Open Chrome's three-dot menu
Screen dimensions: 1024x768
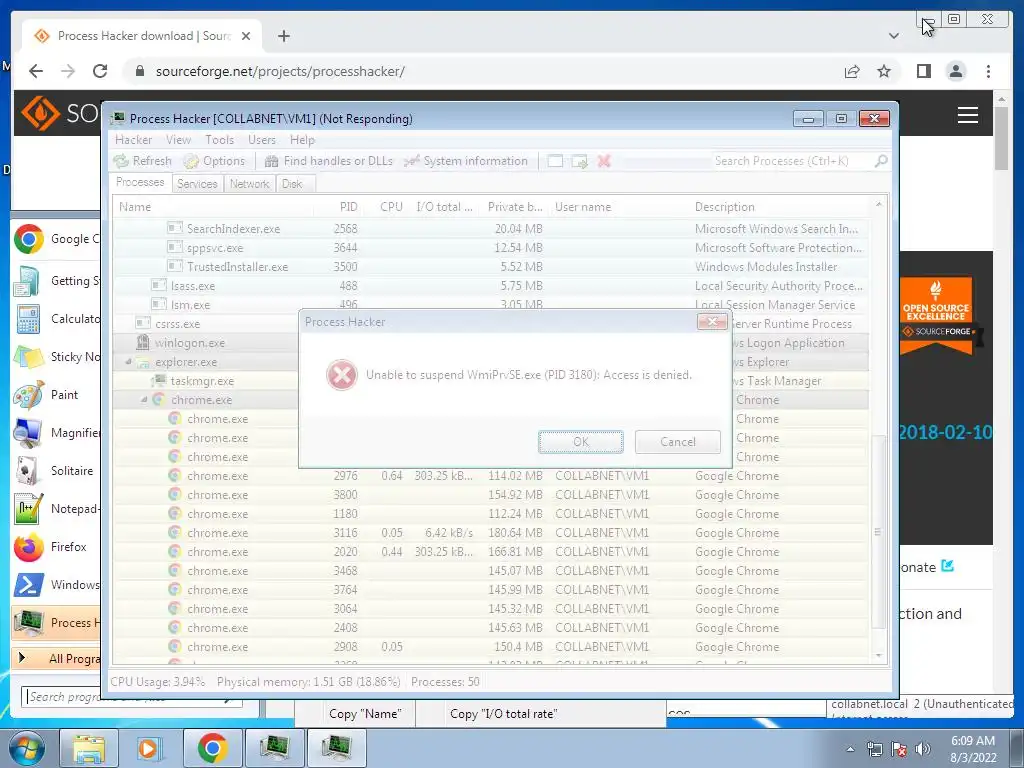[x=988, y=71]
